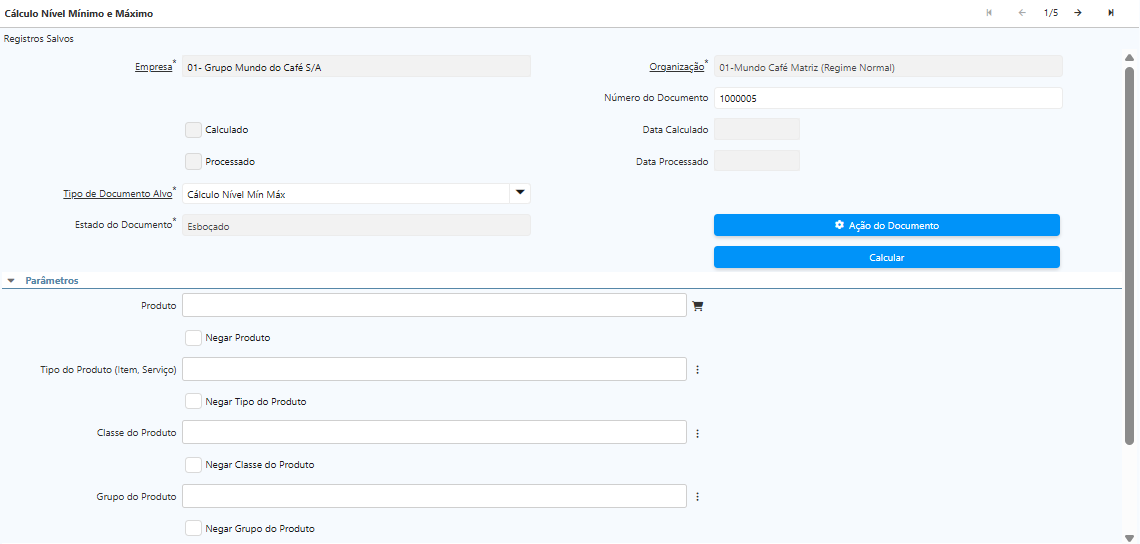Image resolution: width=1140 pixels, height=544 pixels.
Task: Open options icon beside Grupo do Produto field
Action: (697, 497)
